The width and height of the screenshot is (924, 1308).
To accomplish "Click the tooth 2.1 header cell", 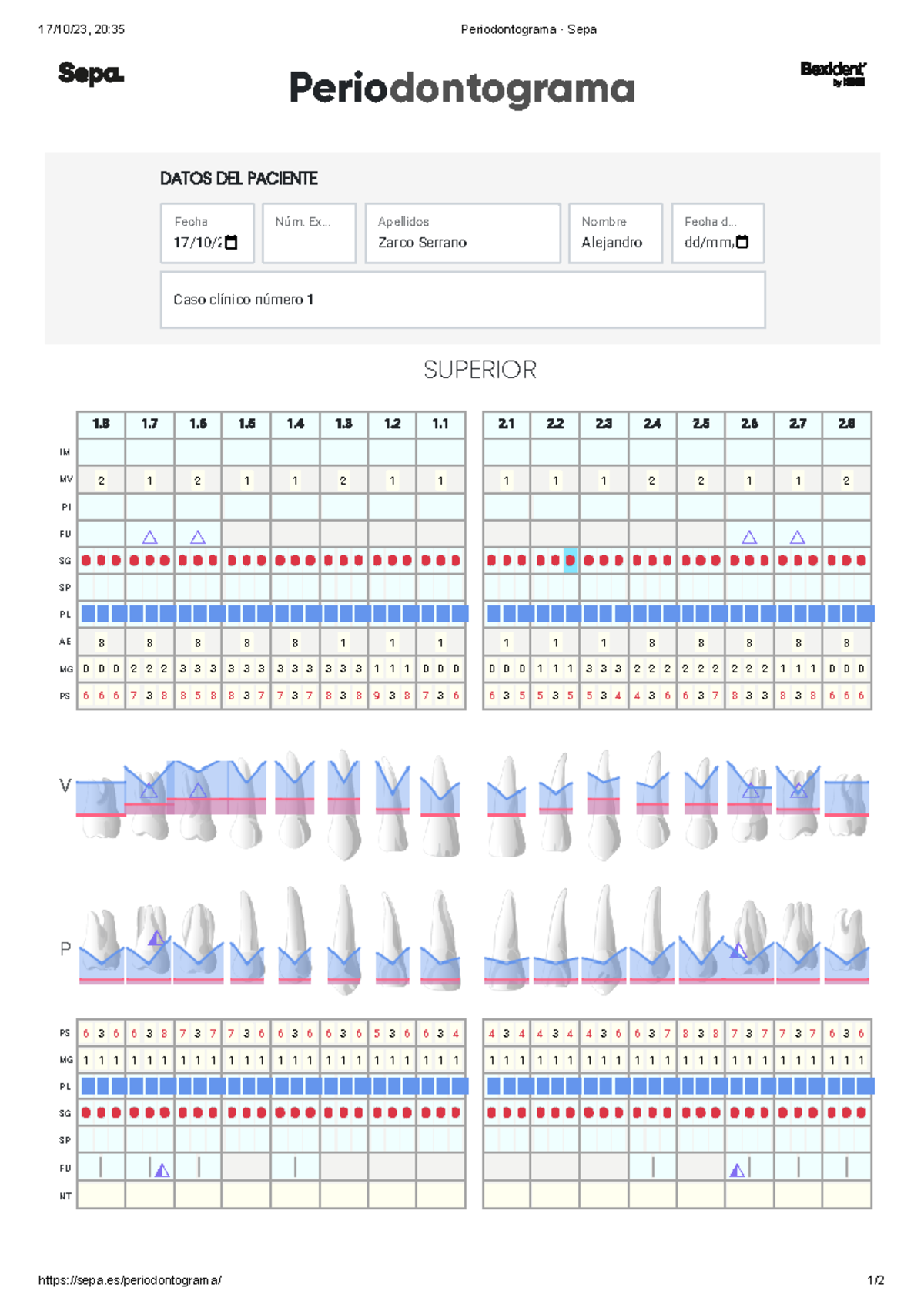I will (506, 422).
